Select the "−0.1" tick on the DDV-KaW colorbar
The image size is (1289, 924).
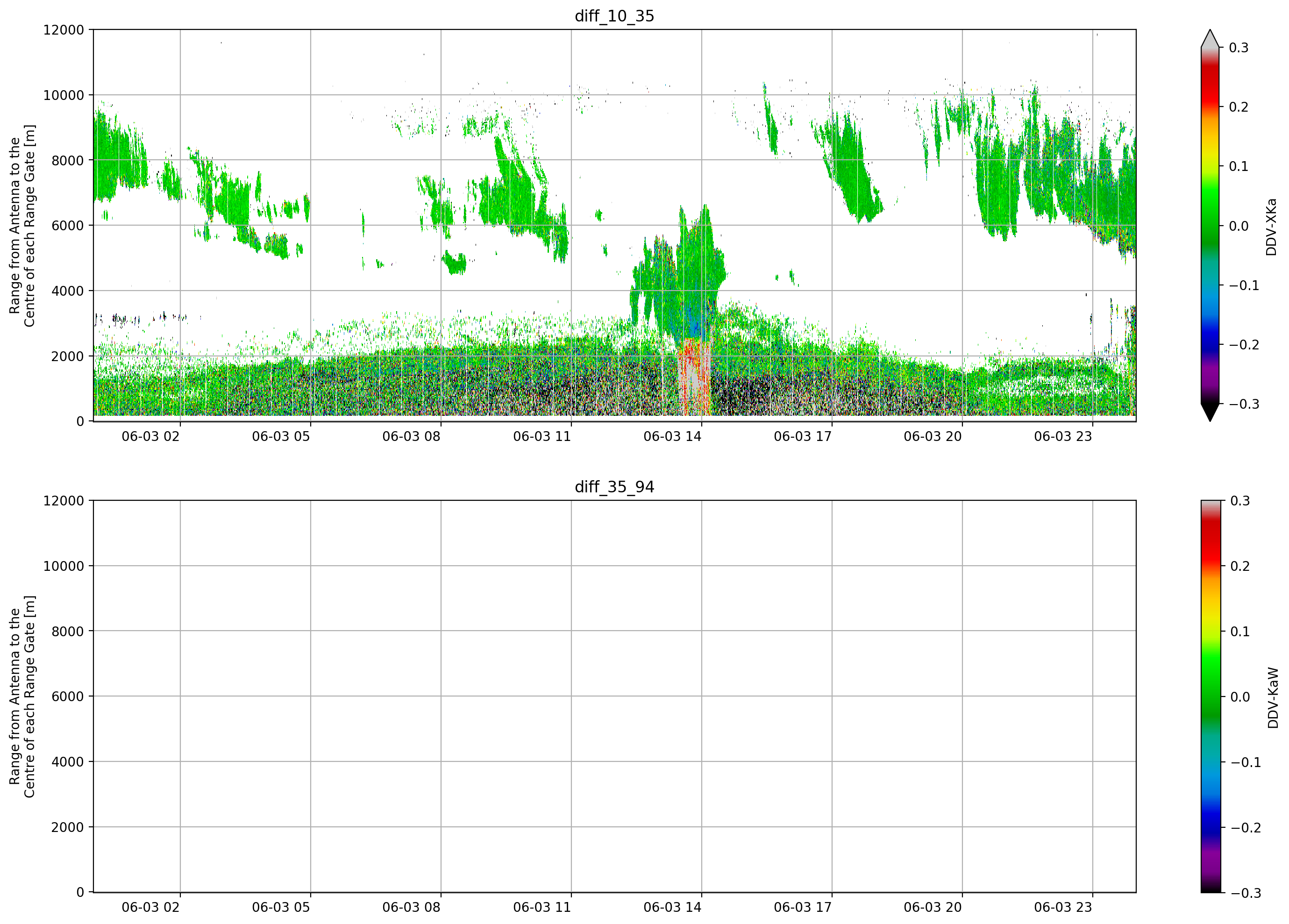click(x=1246, y=763)
